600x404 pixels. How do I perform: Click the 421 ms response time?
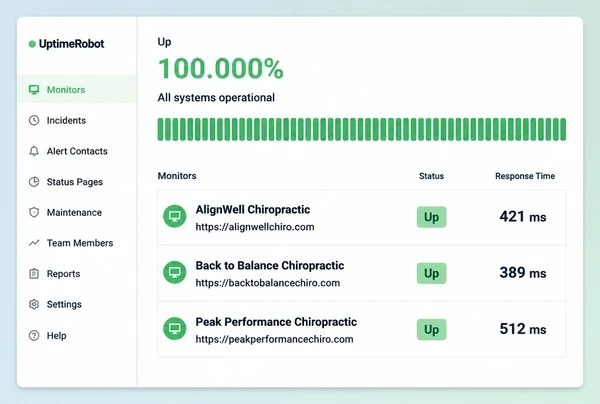coord(523,217)
